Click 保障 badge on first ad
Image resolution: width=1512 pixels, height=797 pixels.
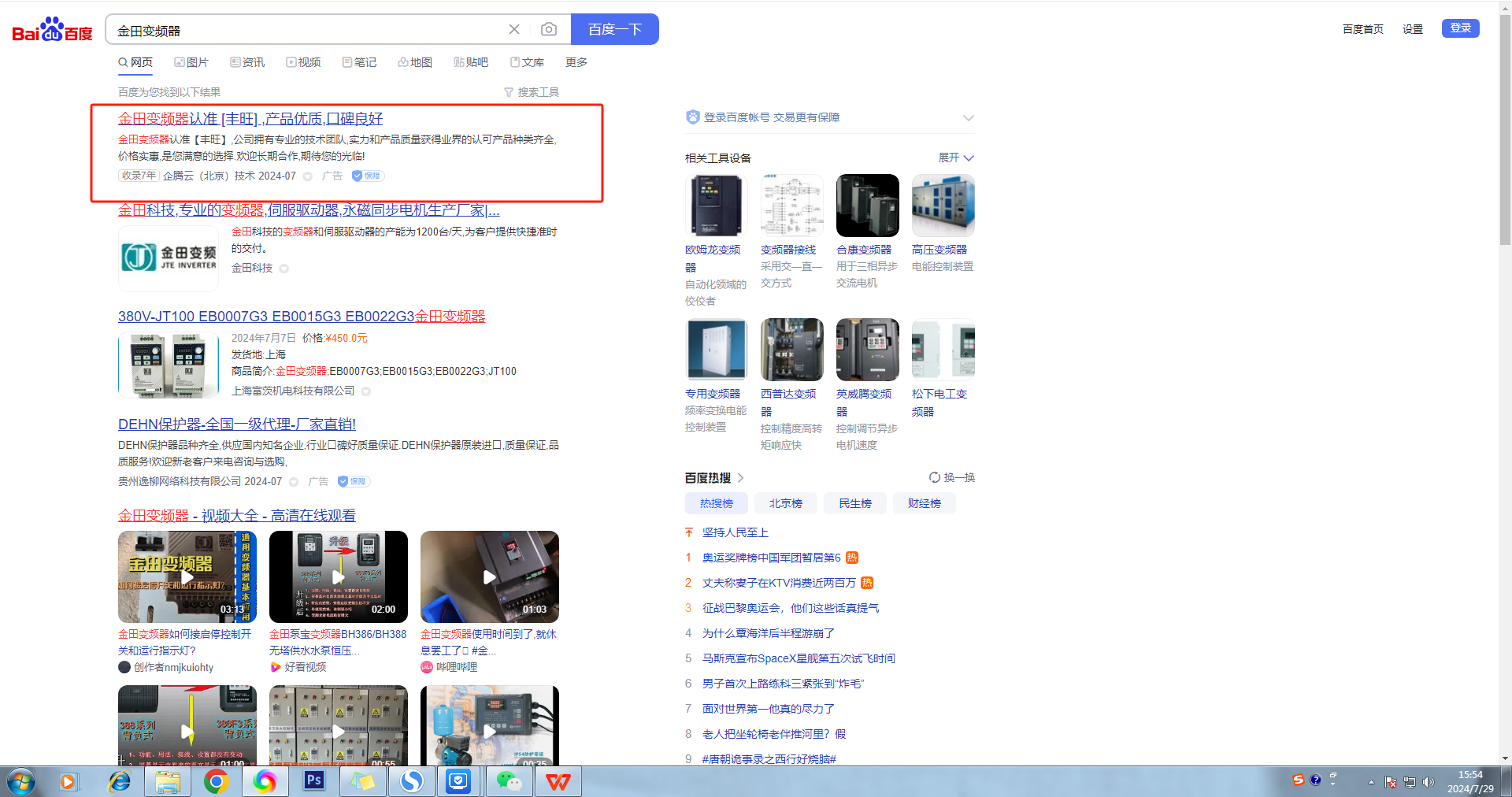point(368,176)
